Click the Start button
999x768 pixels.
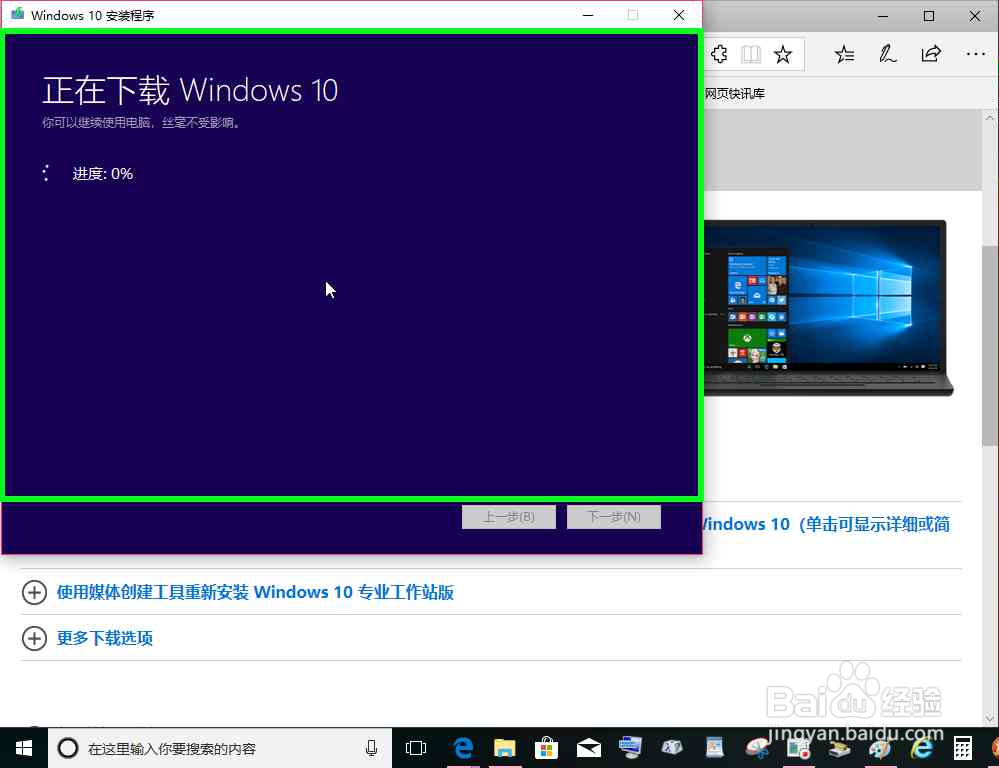(22, 748)
